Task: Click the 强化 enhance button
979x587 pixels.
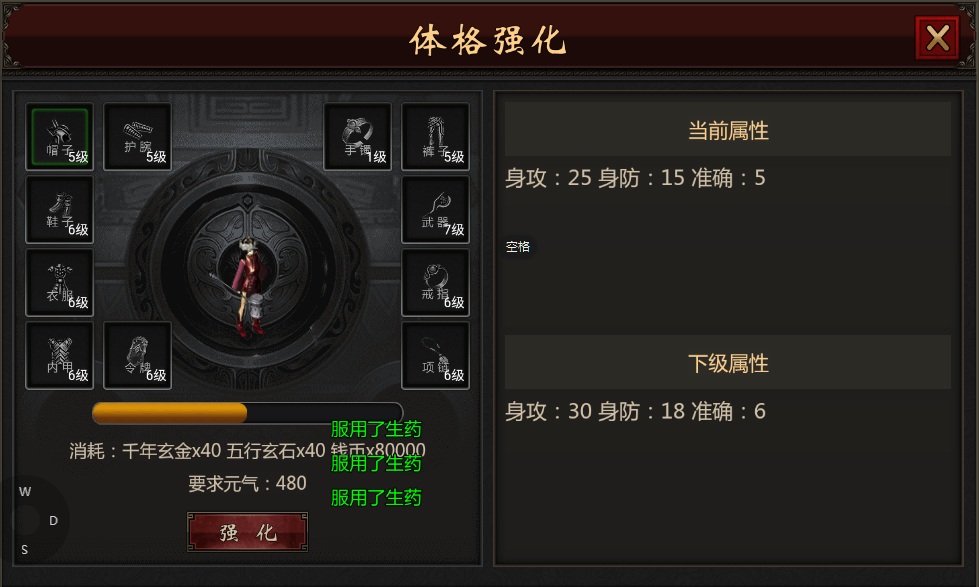Action: (x=247, y=532)
